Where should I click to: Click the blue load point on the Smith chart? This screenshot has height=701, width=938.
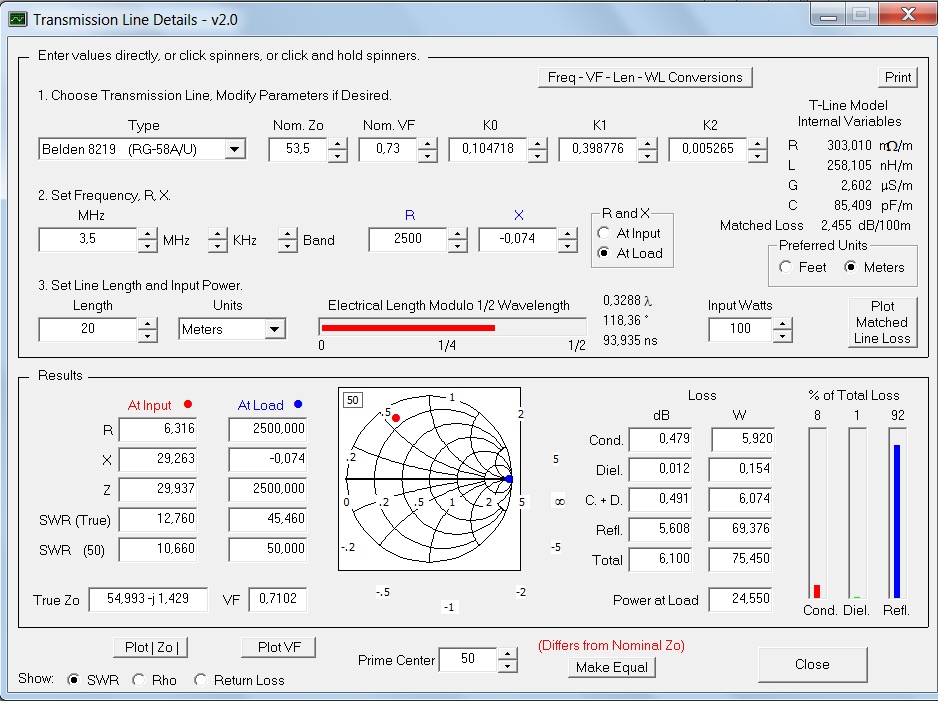509,479
